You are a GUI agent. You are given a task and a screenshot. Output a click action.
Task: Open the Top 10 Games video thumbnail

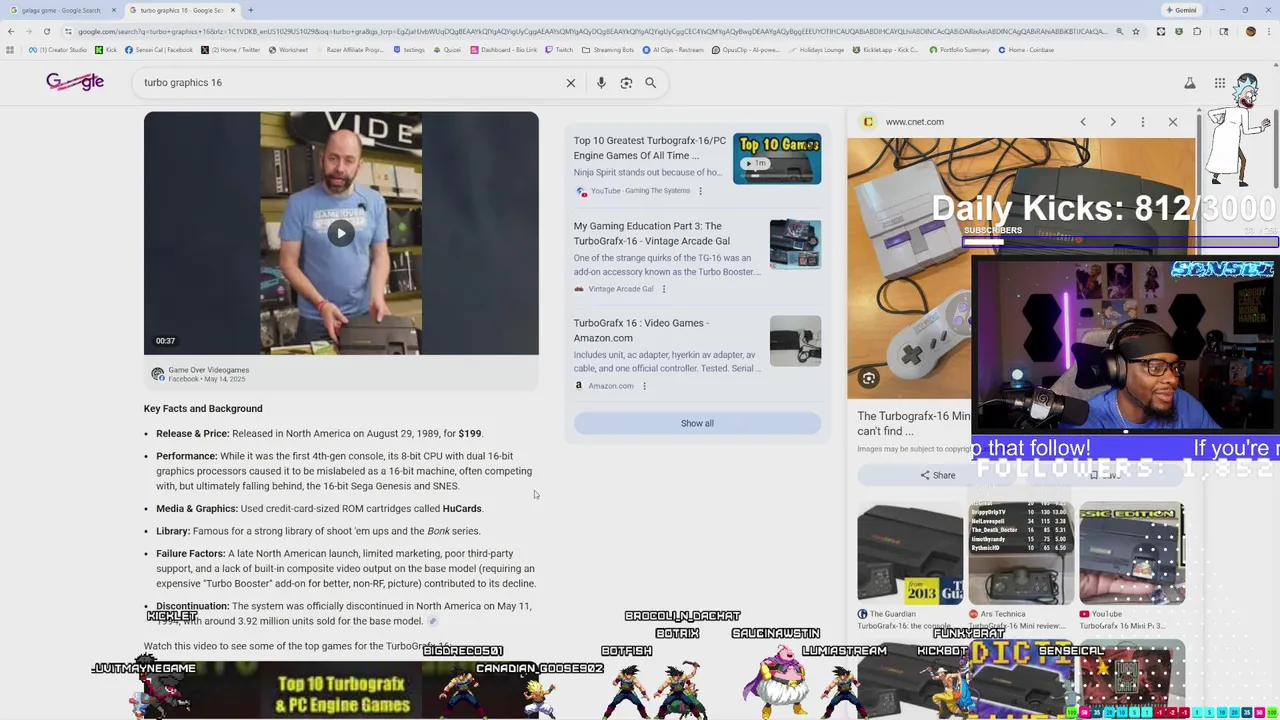click(x=777, y=158)
